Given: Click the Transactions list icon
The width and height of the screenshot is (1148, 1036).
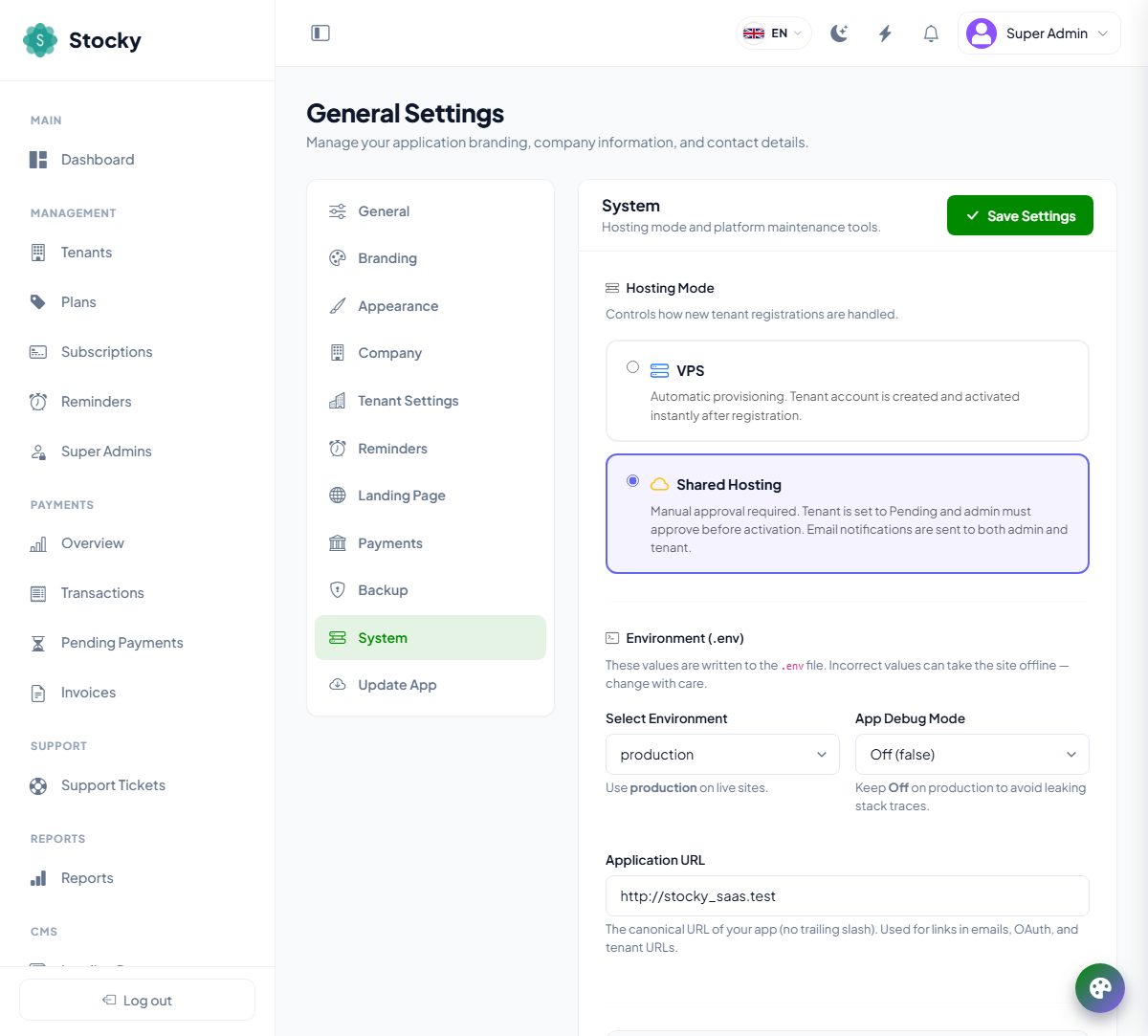Looking at the screenshot, I should click(x=38, y=593).
